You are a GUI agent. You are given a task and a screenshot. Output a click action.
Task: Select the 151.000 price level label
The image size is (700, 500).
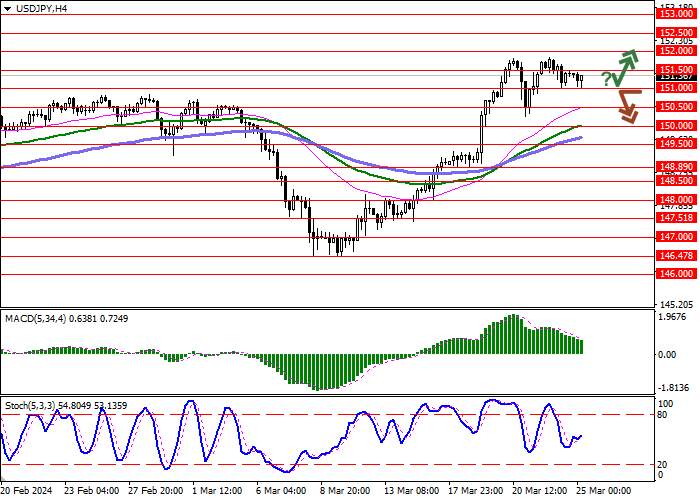[676, 88]
